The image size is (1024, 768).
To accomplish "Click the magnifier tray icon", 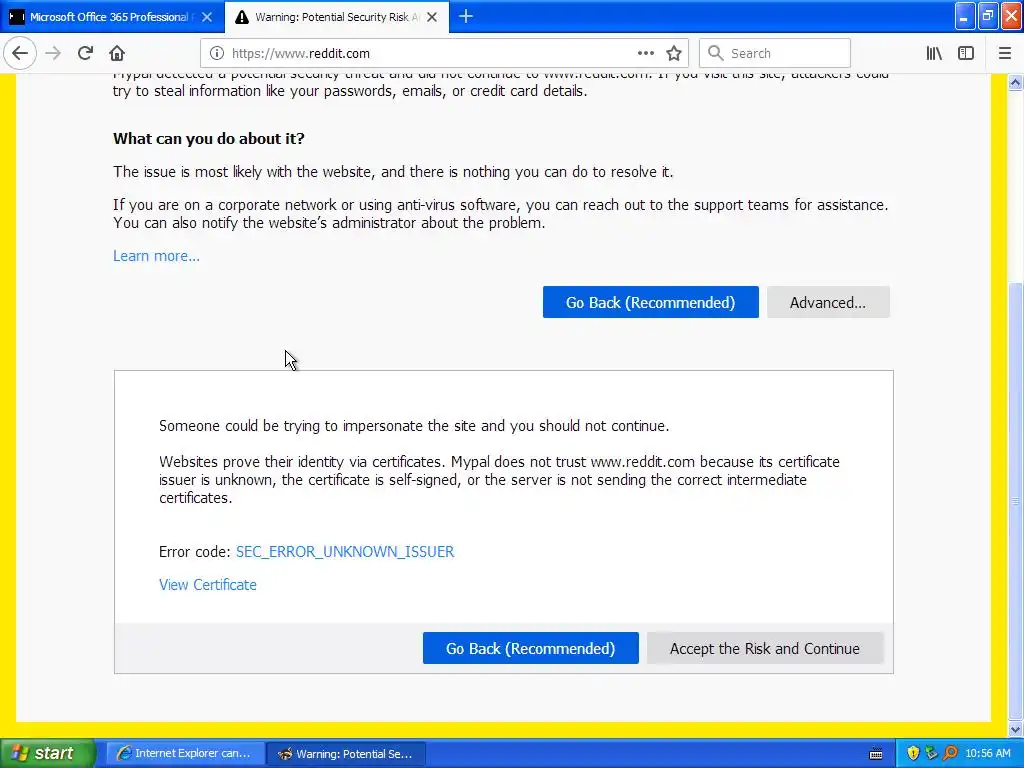I will 950,754.
